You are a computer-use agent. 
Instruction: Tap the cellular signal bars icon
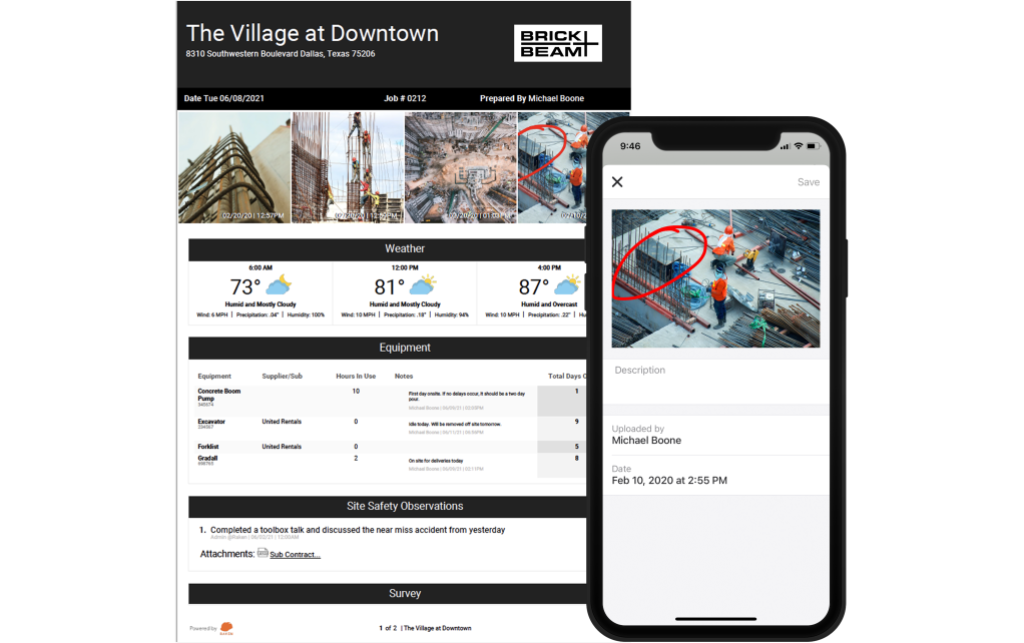[782, 147]
